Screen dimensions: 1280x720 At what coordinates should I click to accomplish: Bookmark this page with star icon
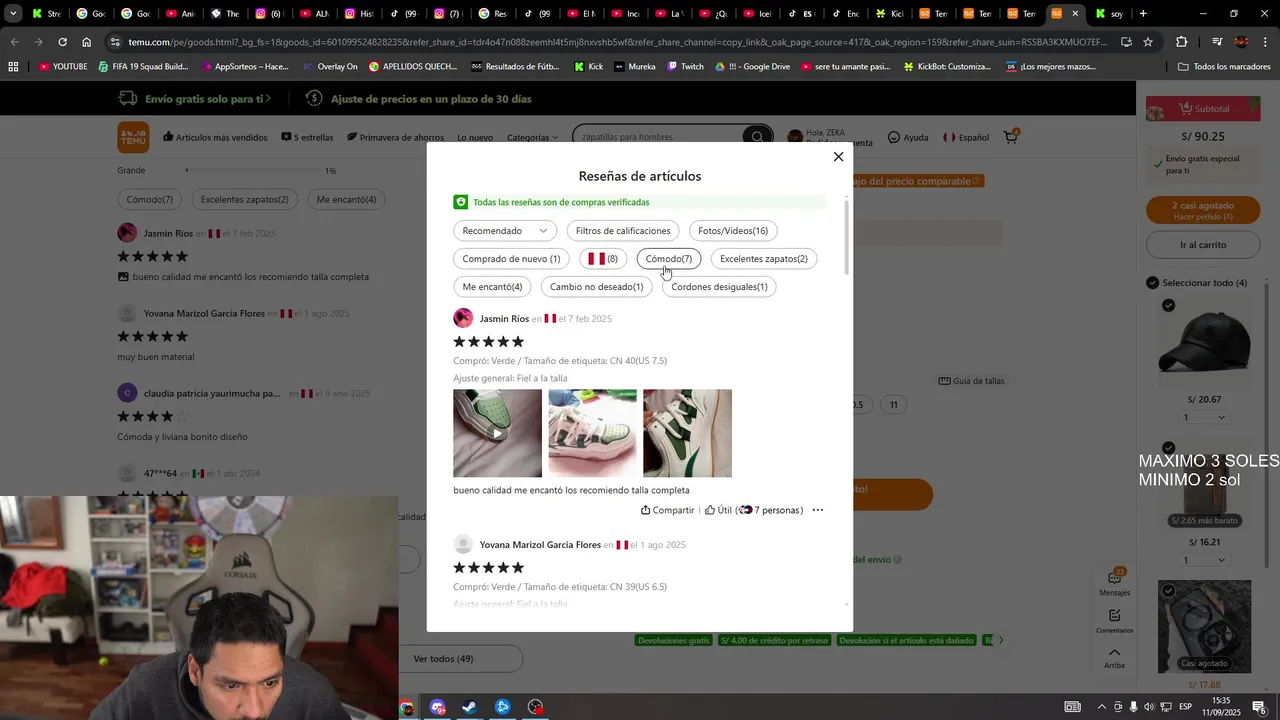[1148, 42]
